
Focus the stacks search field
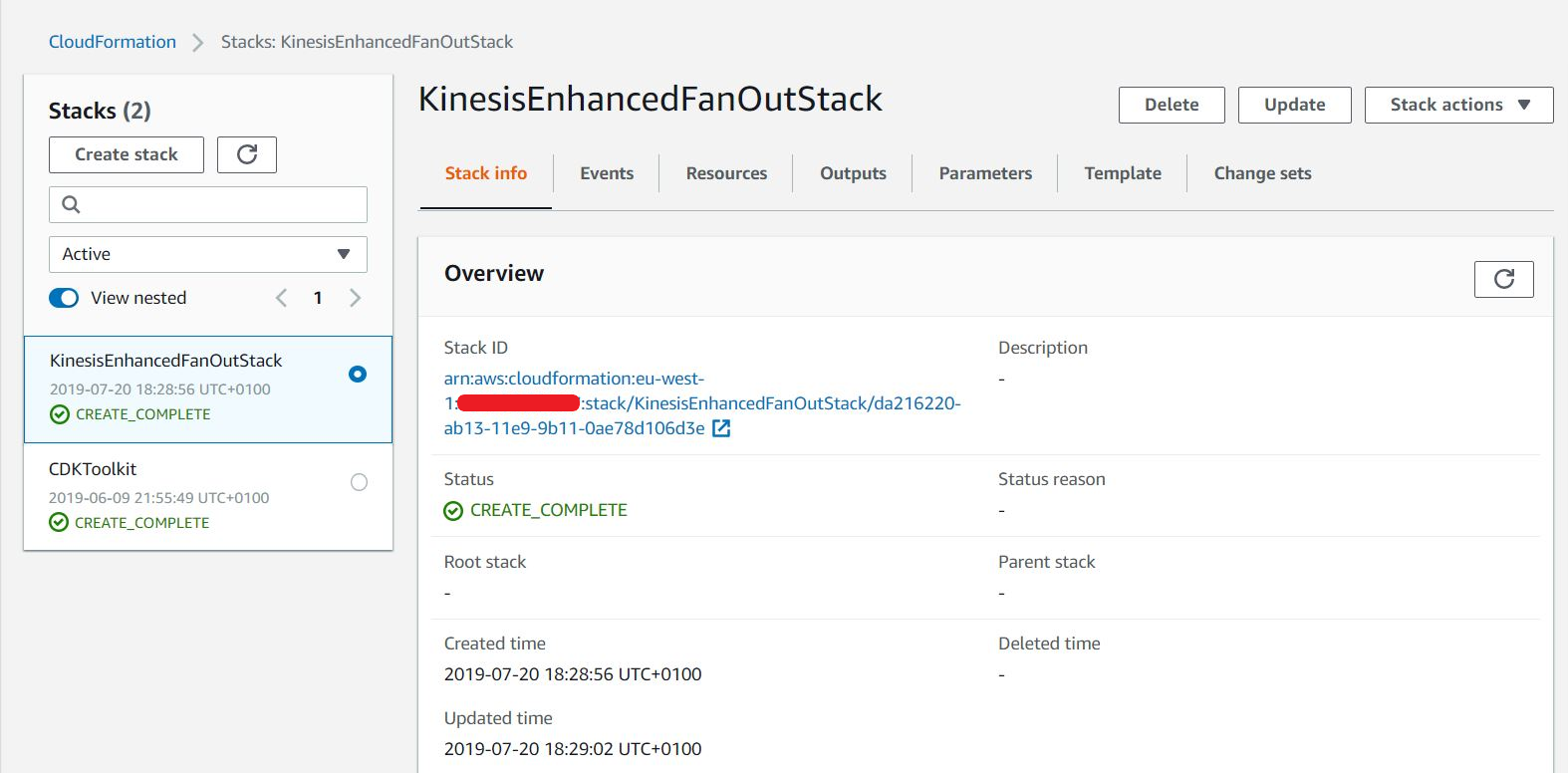coord(208,204)
